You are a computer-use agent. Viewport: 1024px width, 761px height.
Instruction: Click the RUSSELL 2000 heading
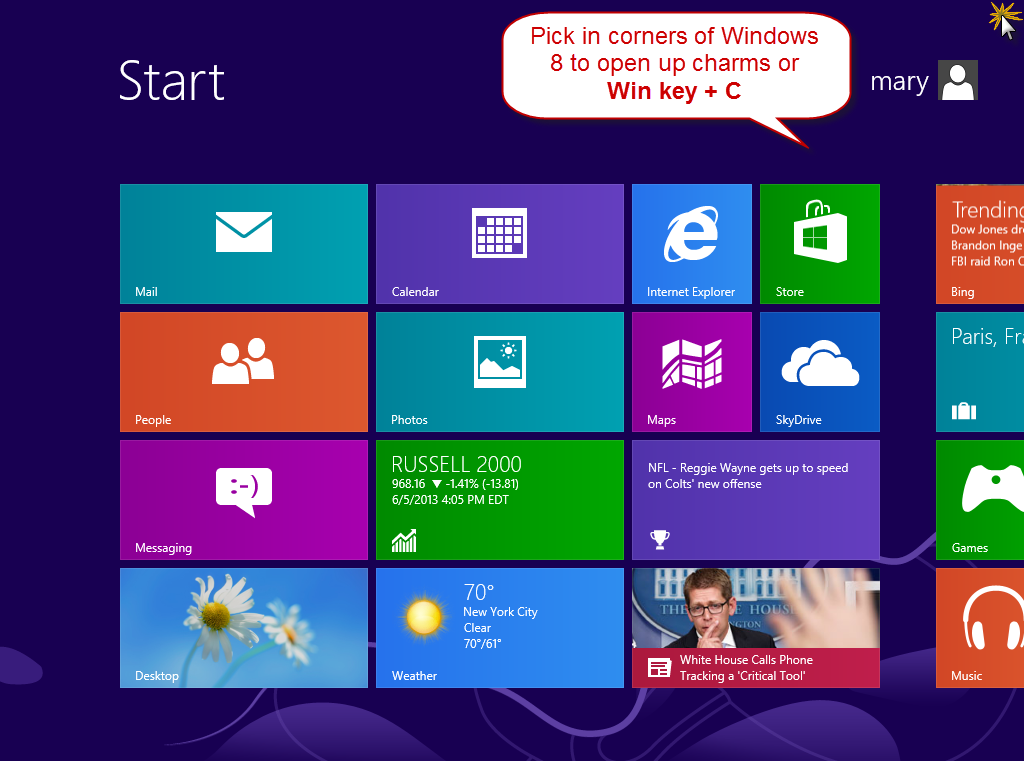456,464
